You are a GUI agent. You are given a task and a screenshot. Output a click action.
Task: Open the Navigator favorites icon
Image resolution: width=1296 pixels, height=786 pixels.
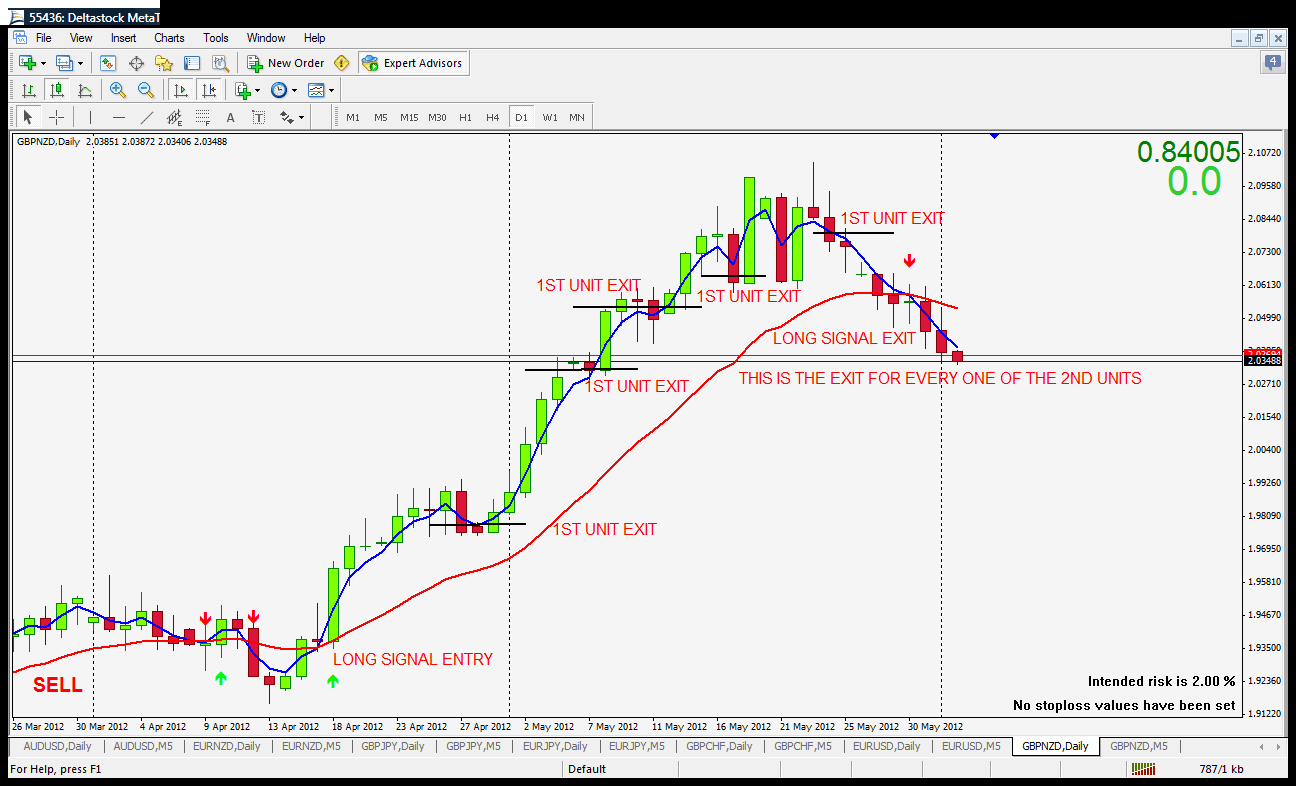click(x=164, y=63)
